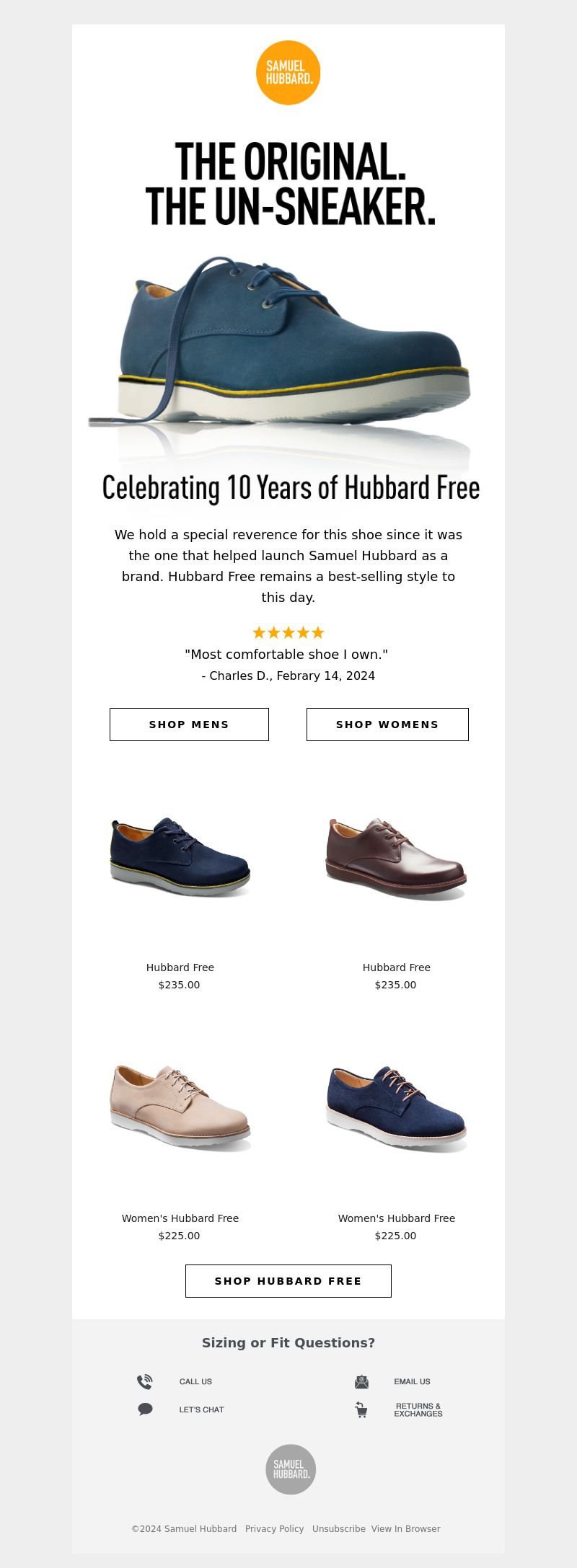The height and width of the screenshot is (1568, 577).
Task: Select the beige Women's Hubbard Free shoe
Action: tap(180, 1107)
